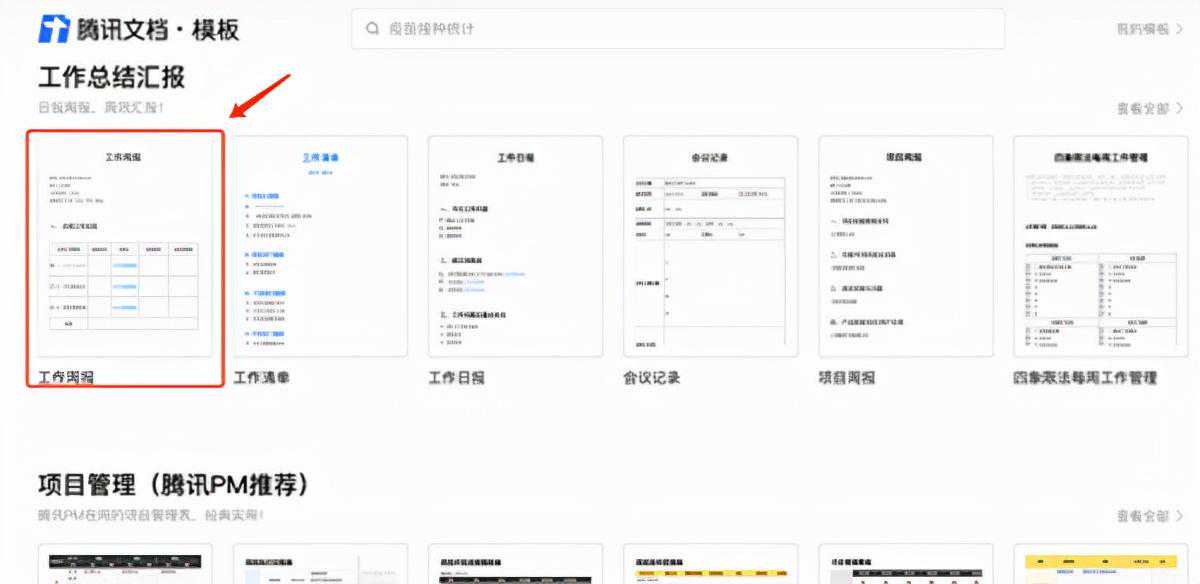Click the 四象限法每周工作管理 caption text
1200x584 pixels.
1085,378
